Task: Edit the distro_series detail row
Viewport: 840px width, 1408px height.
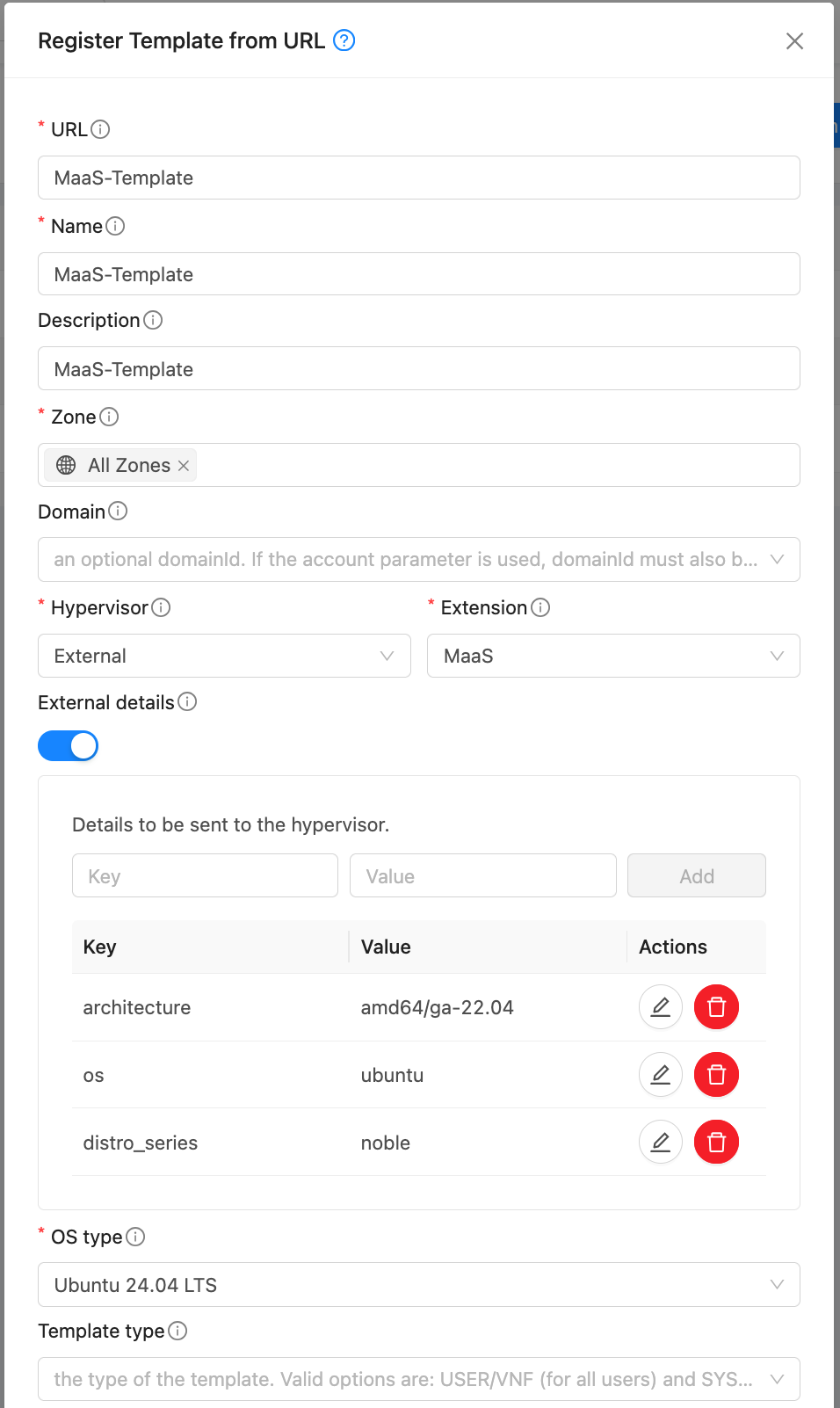Action: click(x=661, y=1143)
